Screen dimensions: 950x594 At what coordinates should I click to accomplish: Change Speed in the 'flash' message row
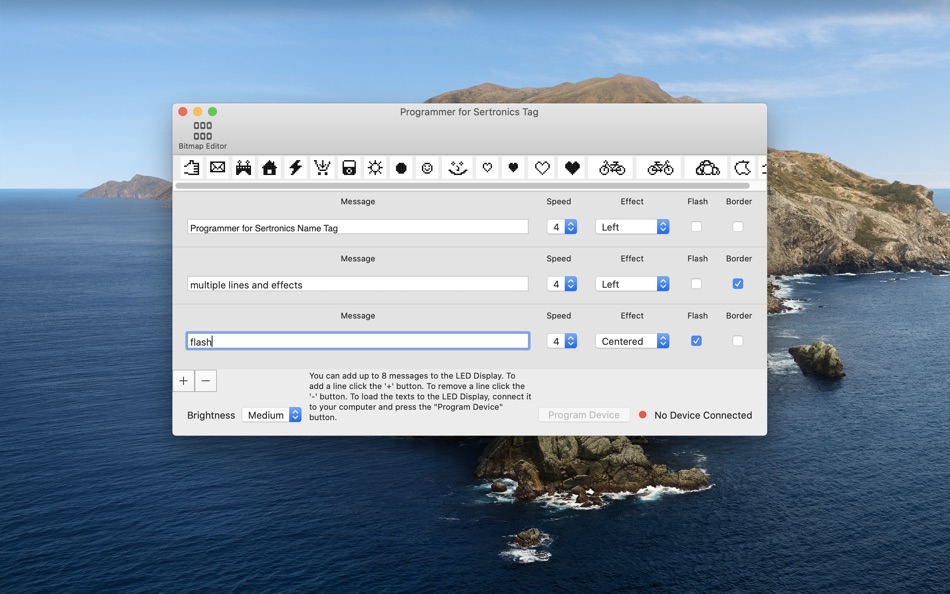point(562,341)
